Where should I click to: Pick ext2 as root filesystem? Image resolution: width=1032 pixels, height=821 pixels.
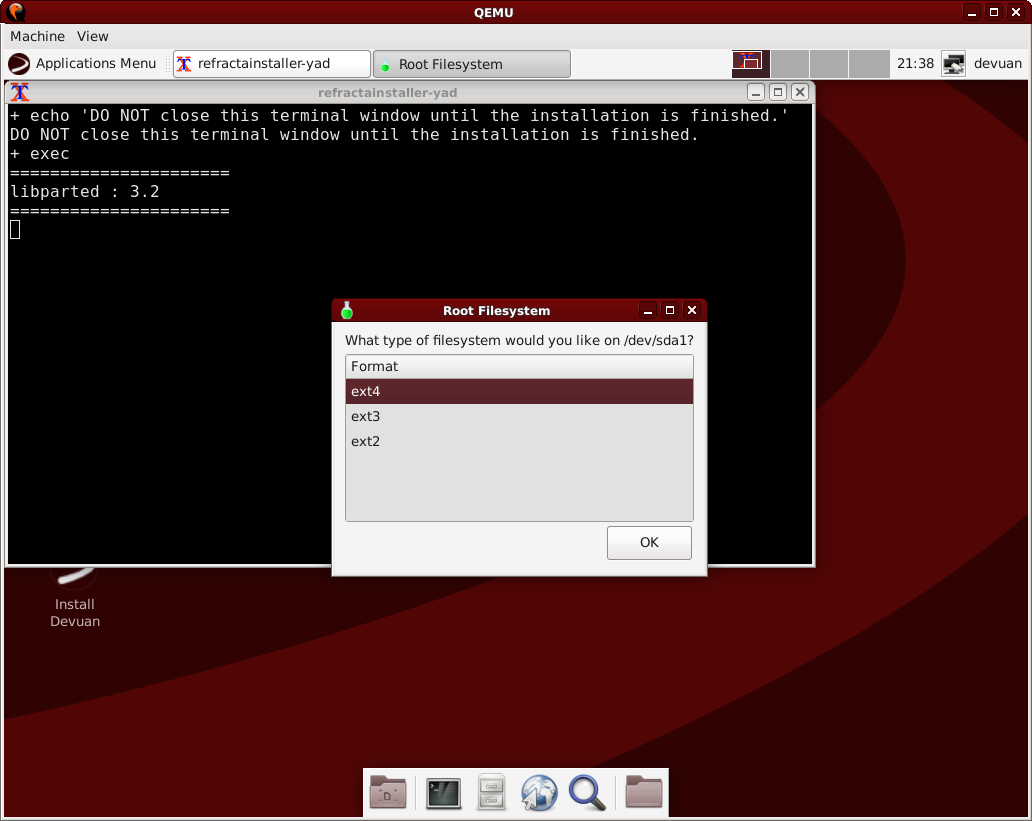coord(518,442)
